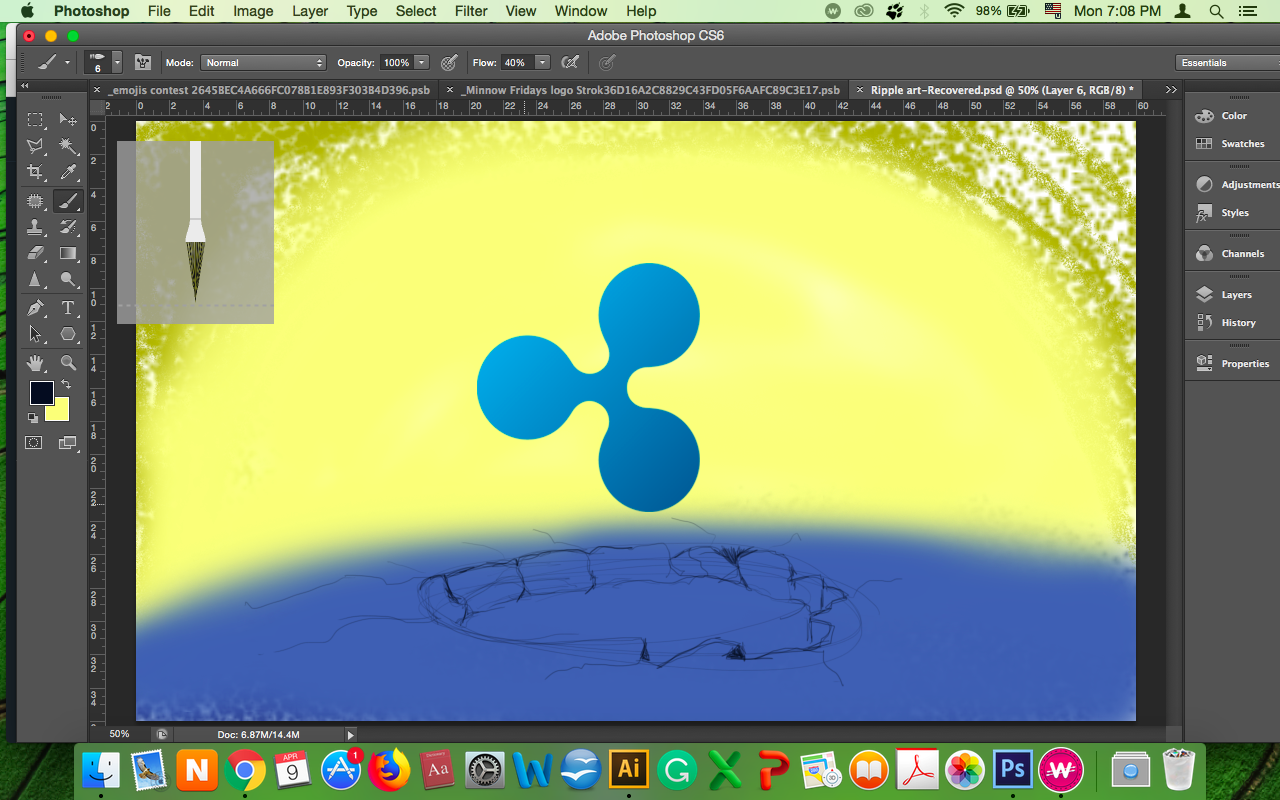
Task: Toggle tablet pressure for size
Action: pyautogui.click(x=607, y=62)
